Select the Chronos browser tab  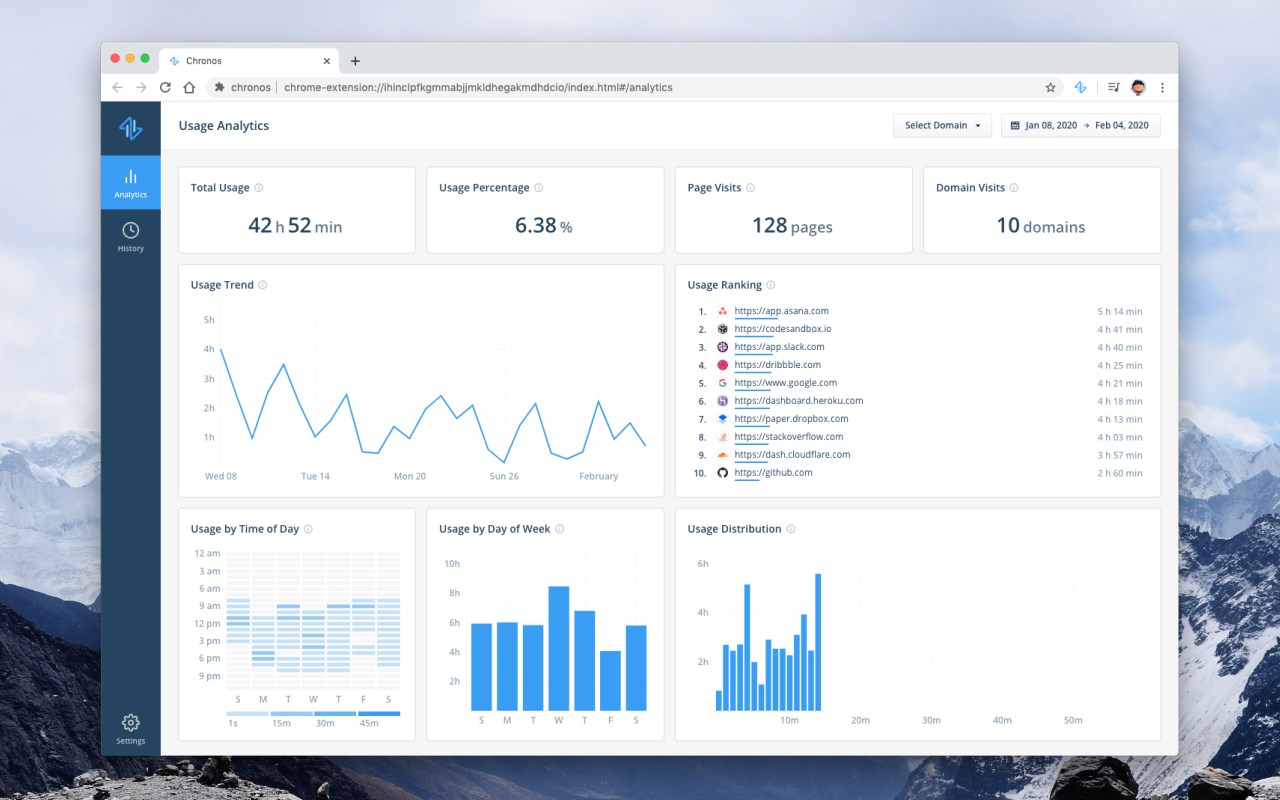coord(250,61)
